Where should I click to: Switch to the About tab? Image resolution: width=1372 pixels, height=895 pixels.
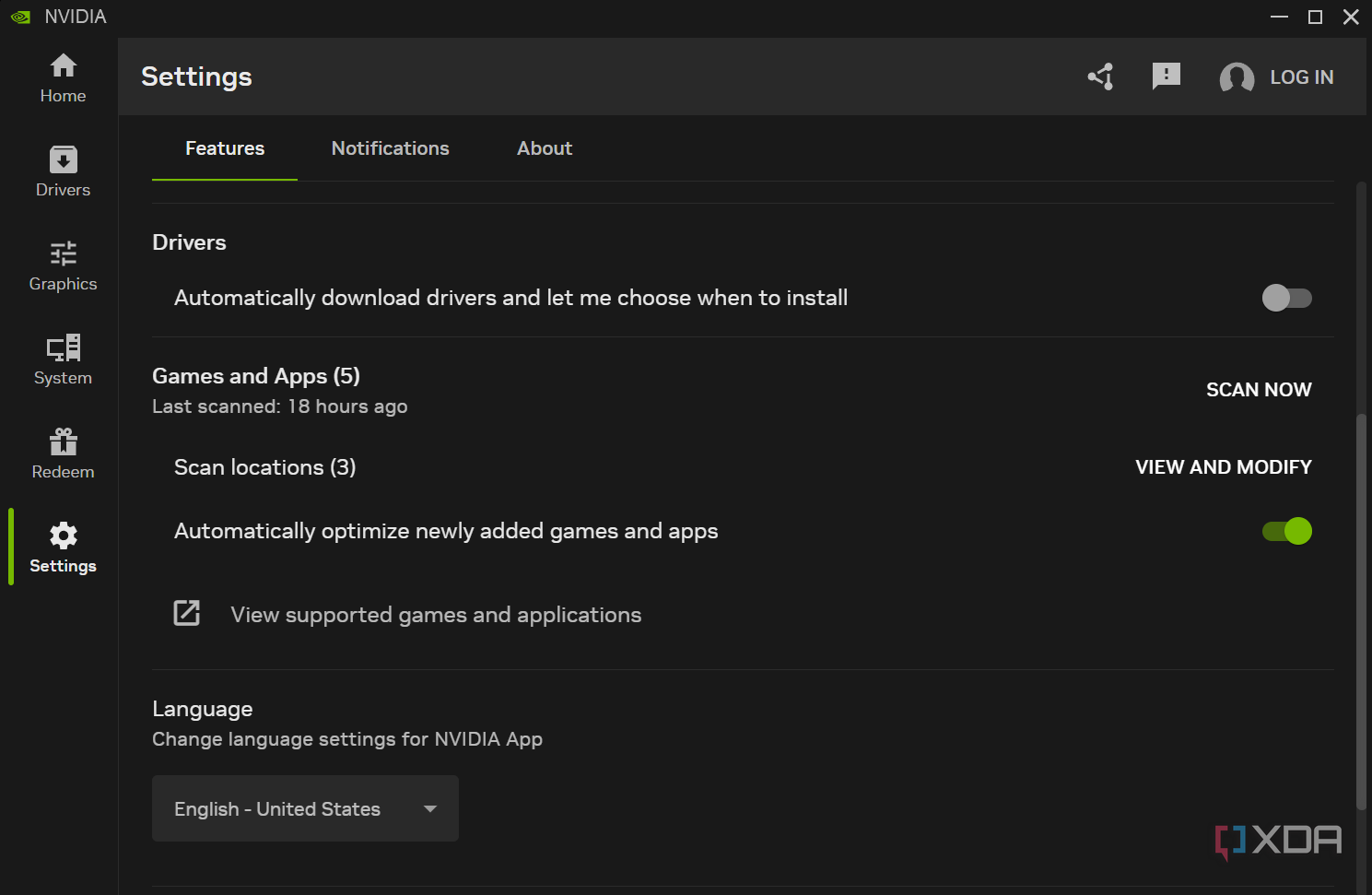(x=544, y=148)
